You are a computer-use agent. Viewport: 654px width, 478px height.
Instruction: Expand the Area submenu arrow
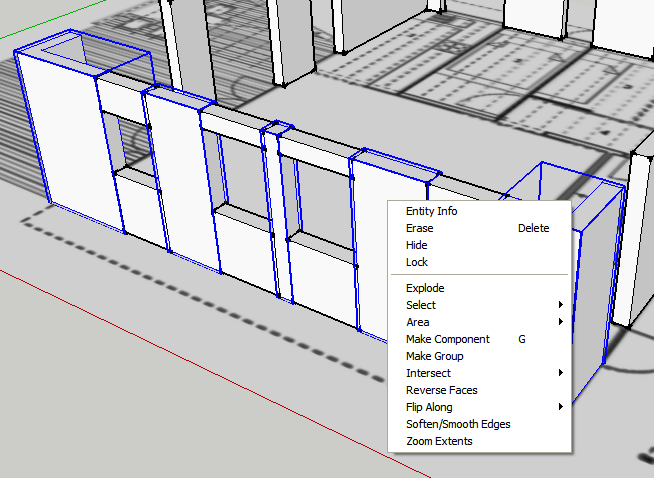coord(560,322)
